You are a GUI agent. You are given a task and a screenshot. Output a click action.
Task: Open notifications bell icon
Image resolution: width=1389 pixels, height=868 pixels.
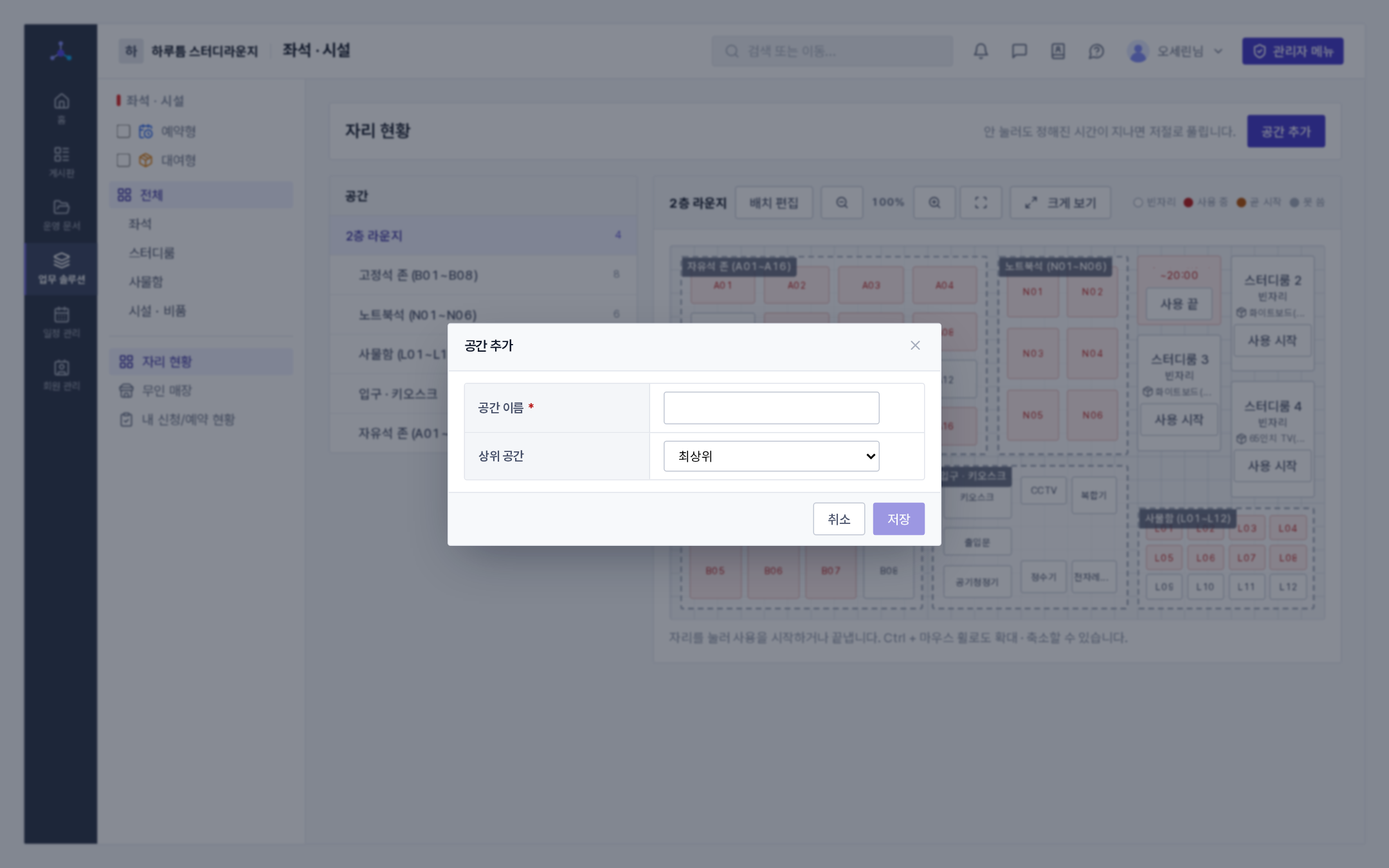981,51
